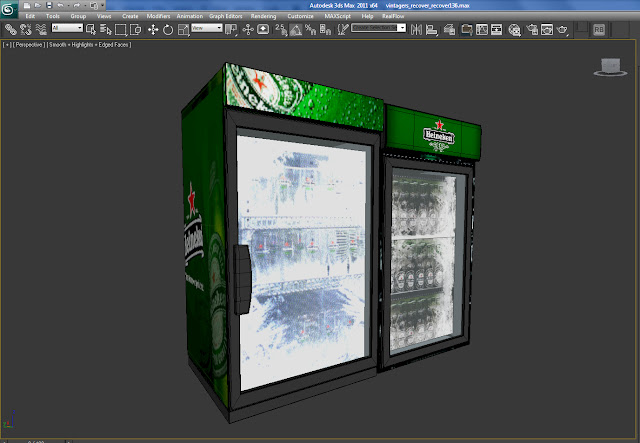This screenshot has height=443, width=640.
Task: Open the Create menu
Action: click(130, 16)
